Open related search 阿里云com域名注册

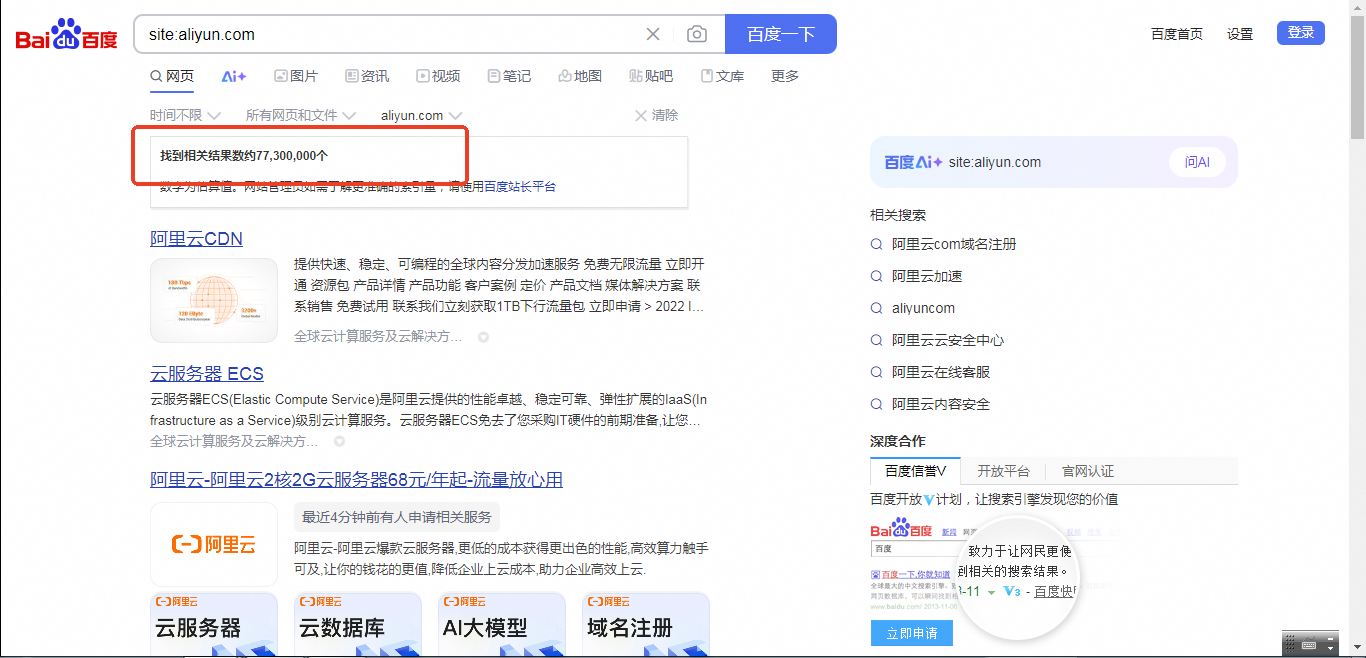tap(954, 244)
